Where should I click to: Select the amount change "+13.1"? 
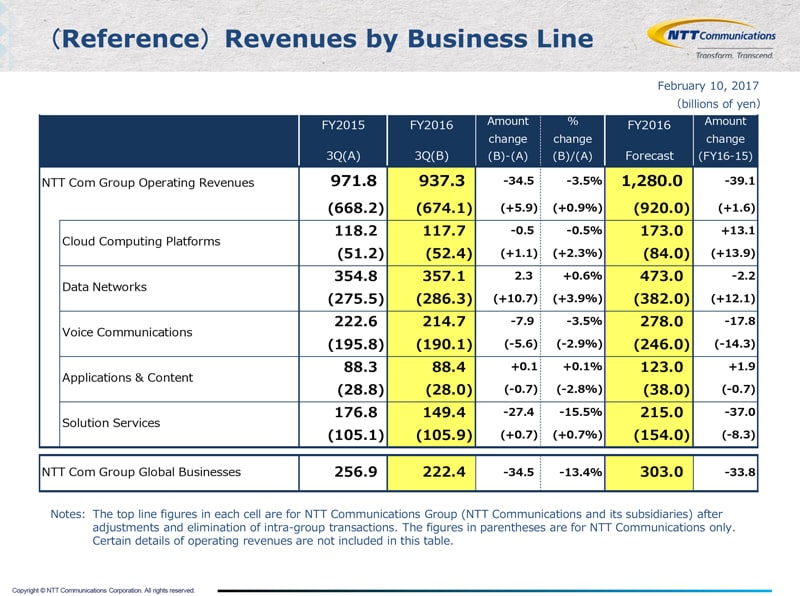738,231
